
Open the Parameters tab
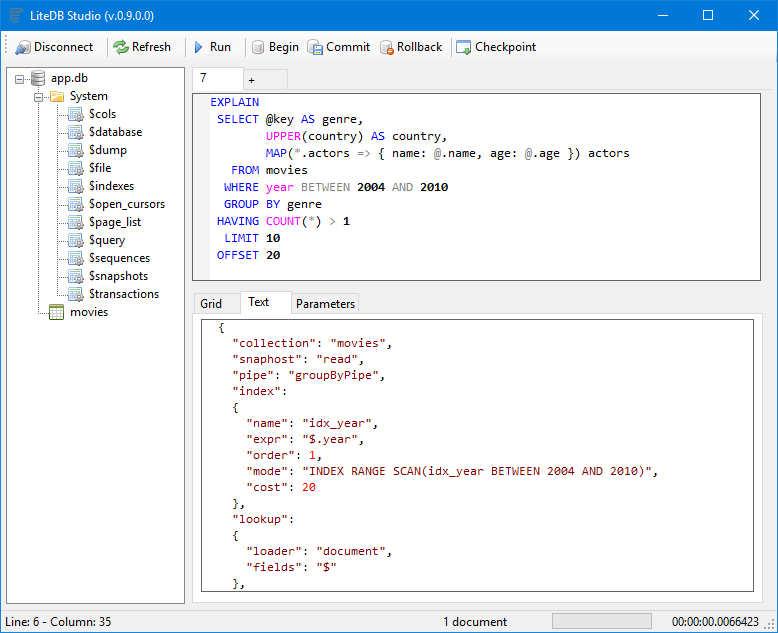pyautogui.click(x=325, y=303)
